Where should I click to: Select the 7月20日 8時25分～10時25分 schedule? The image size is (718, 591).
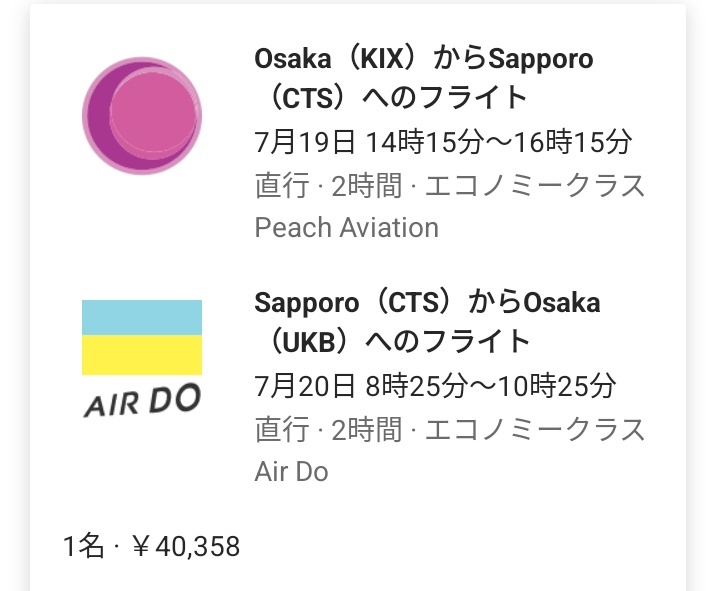435,386
